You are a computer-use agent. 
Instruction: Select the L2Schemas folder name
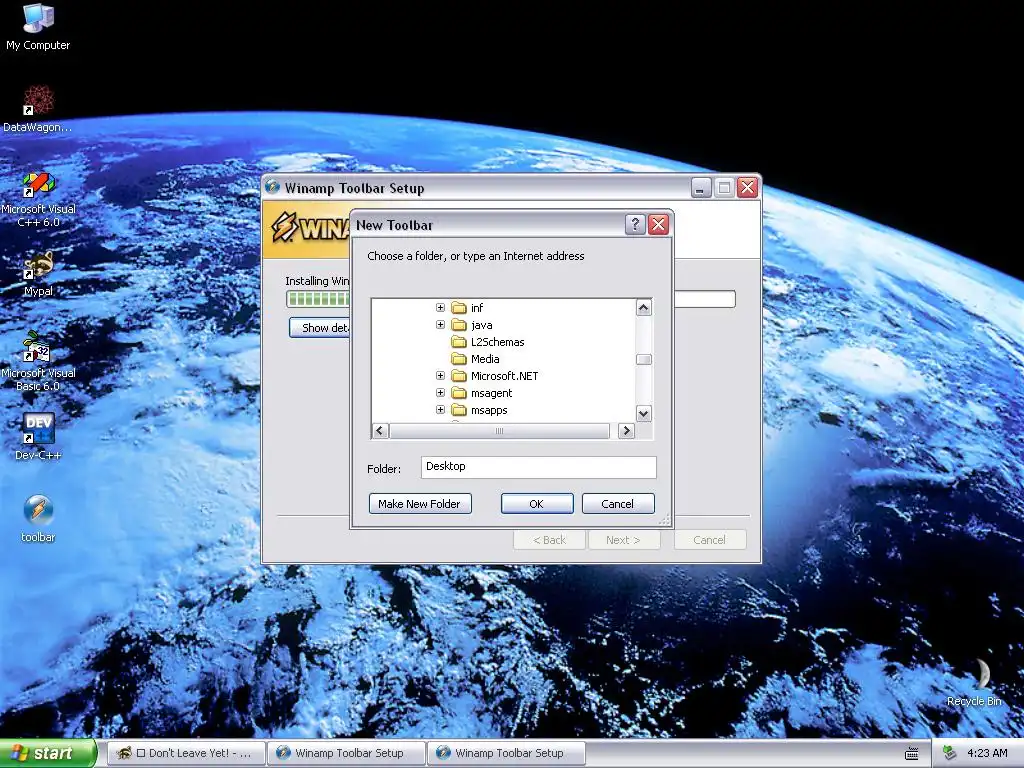[498, 342]
